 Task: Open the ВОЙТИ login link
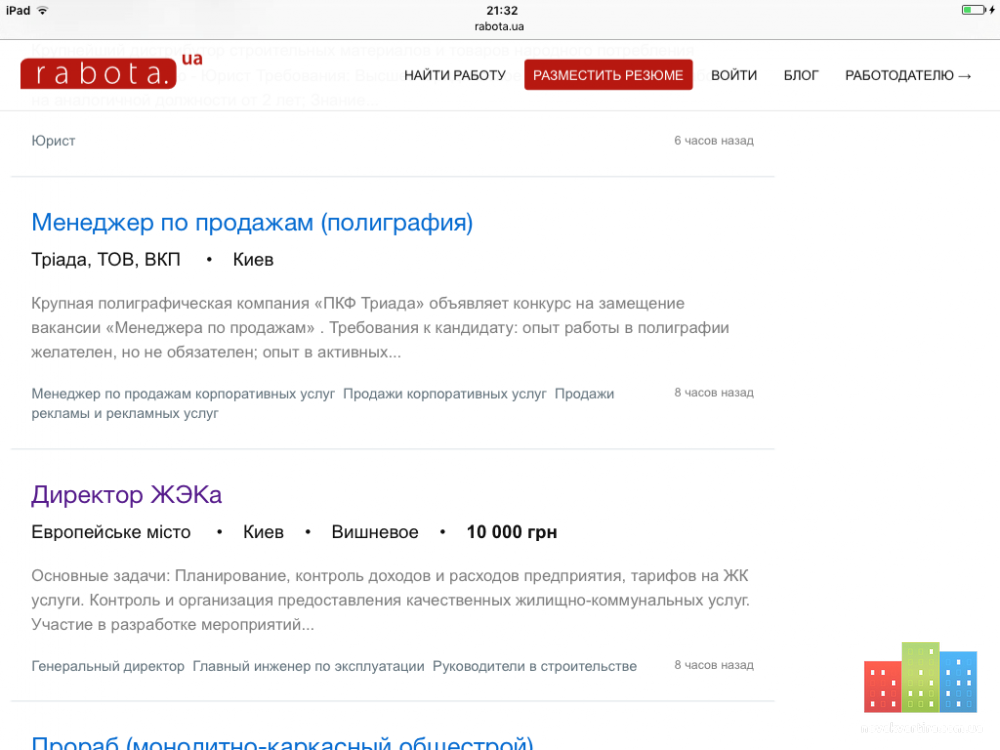[734, 75]
